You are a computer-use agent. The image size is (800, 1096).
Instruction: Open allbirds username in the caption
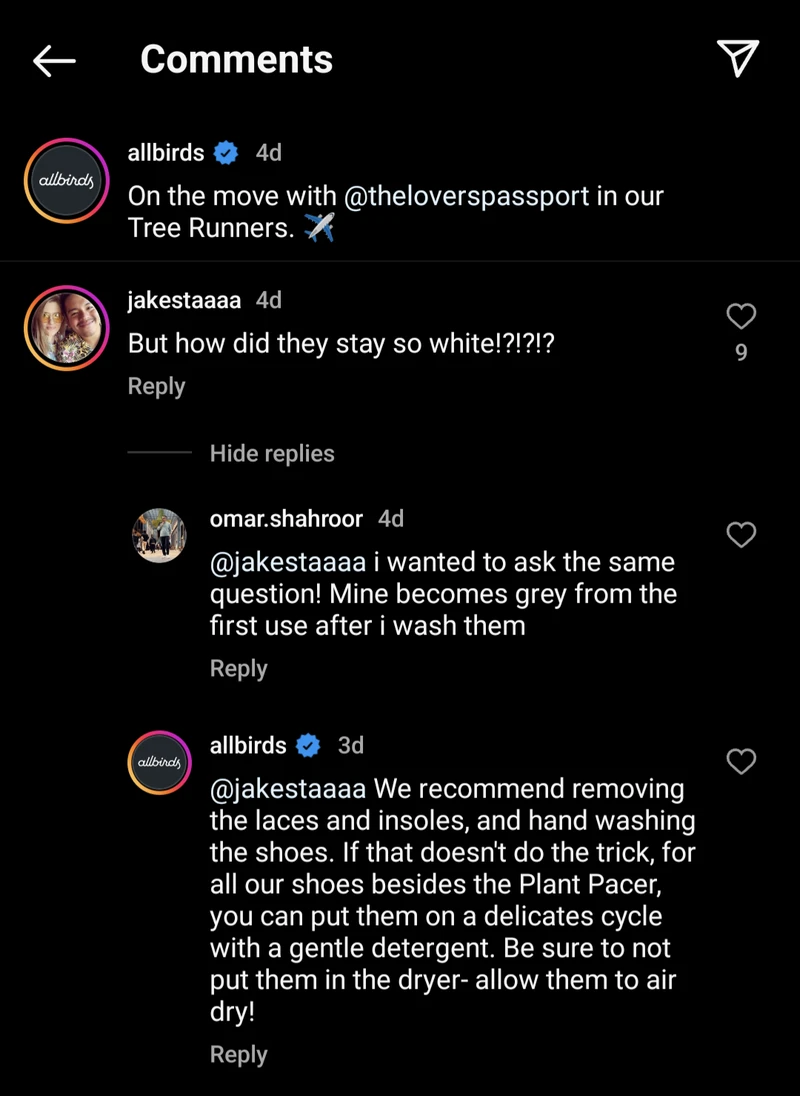(x=166, y=152)
